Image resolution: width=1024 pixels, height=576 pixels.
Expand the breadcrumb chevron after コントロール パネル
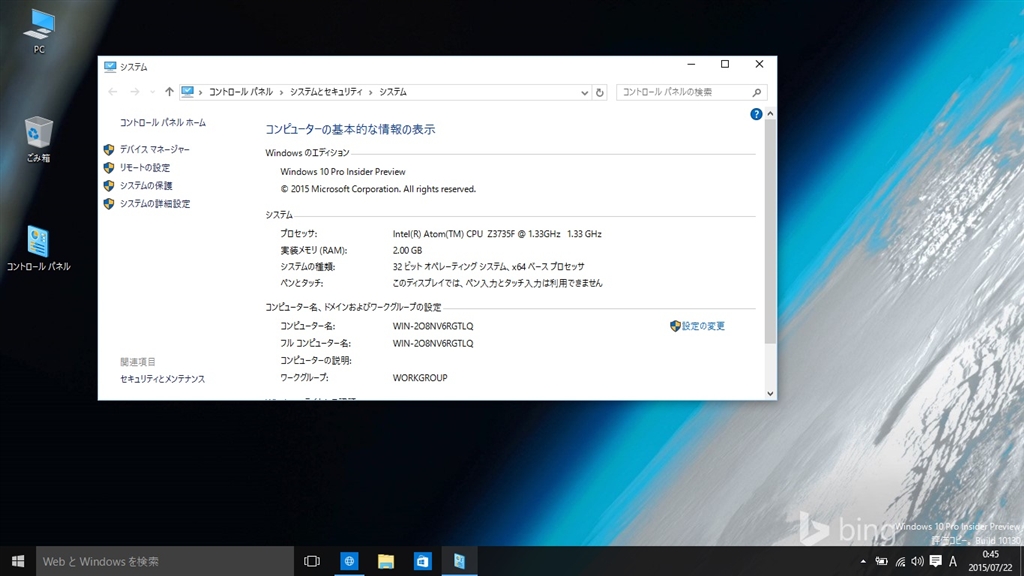[281, 93]
